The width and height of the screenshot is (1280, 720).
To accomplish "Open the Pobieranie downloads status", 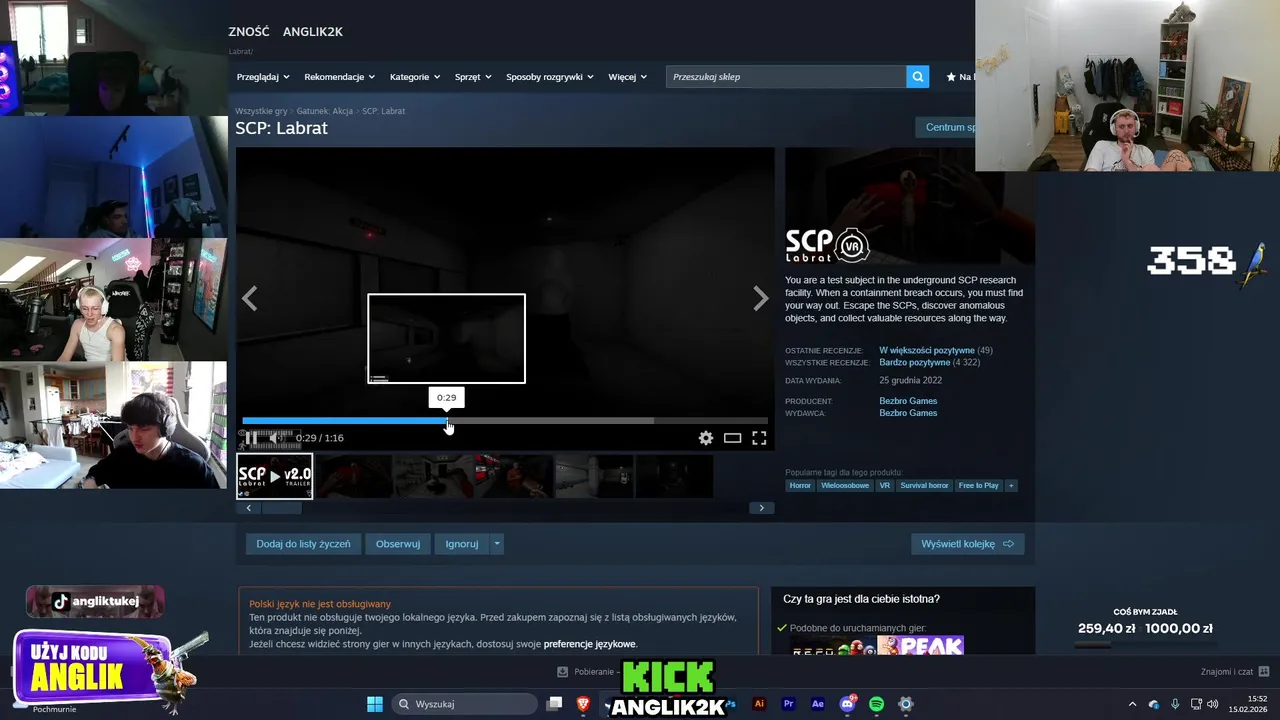I will [586, 672].
